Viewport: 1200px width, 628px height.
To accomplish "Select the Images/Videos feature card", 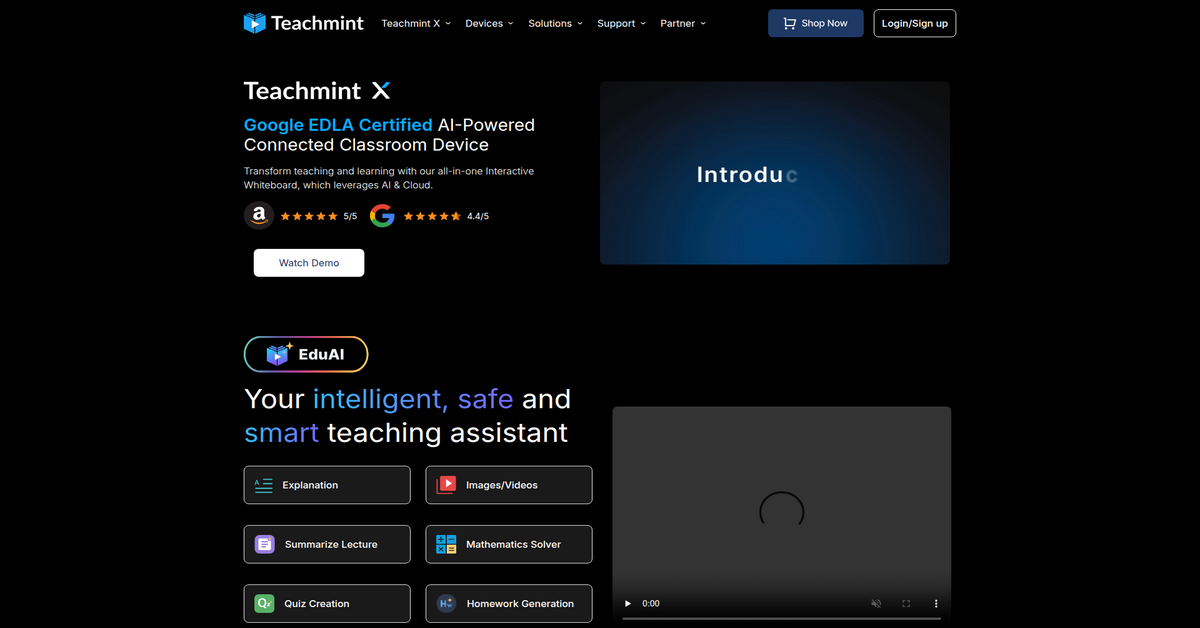I will pos(509,485).
